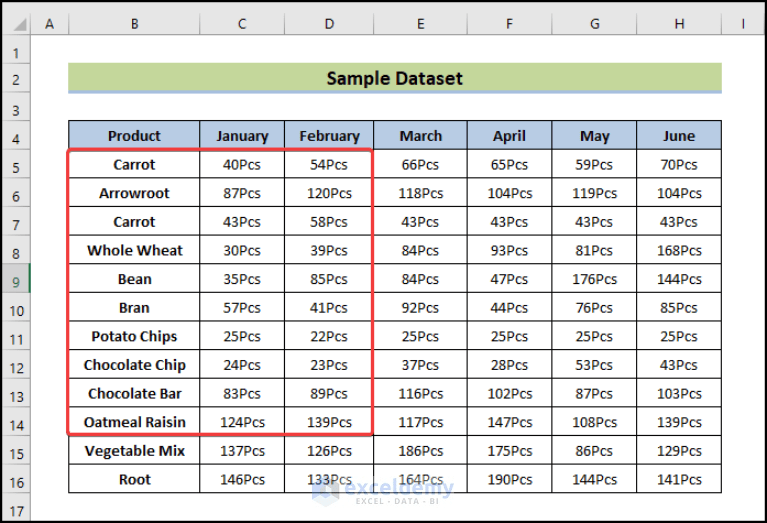Click the 120Pcs cell in February
Screen dimensions: 767x523
(x=329, y=193)
